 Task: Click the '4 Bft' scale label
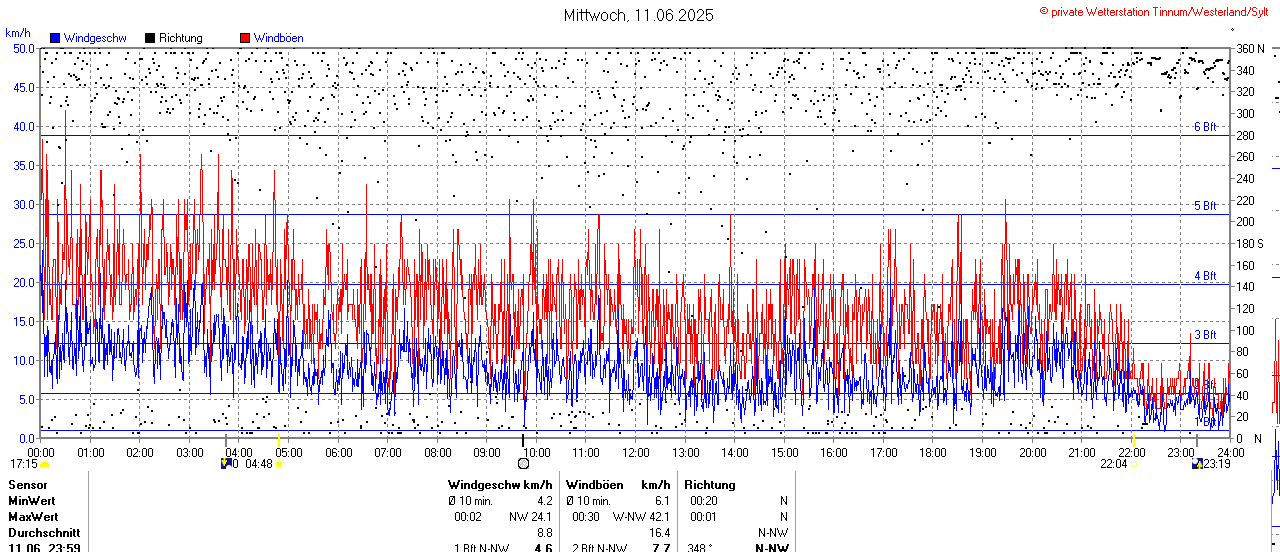pyautogui.click(x=1205, y=276)
